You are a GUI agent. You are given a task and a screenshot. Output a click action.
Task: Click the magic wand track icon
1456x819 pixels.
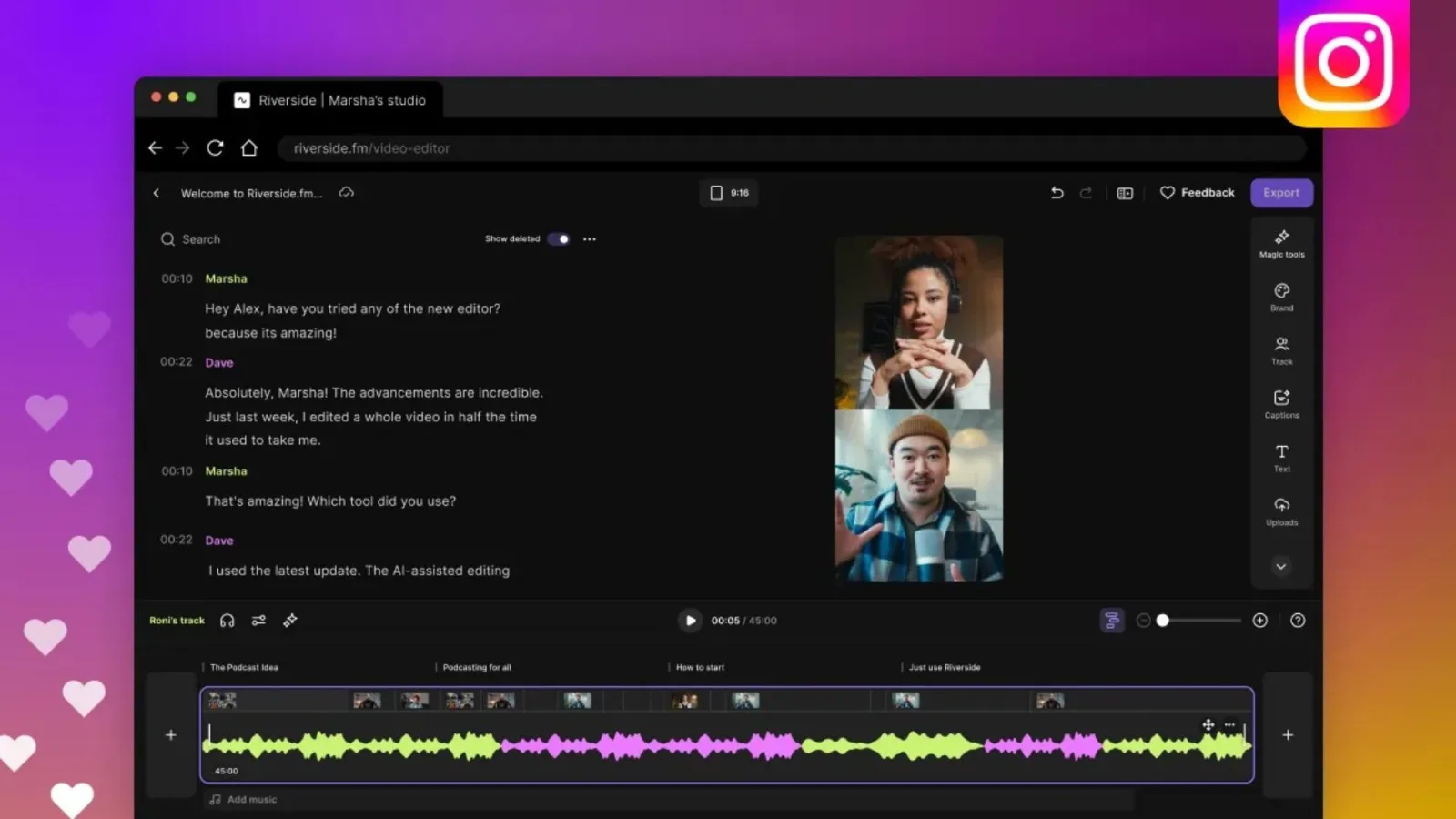click(x=290, y=621)
